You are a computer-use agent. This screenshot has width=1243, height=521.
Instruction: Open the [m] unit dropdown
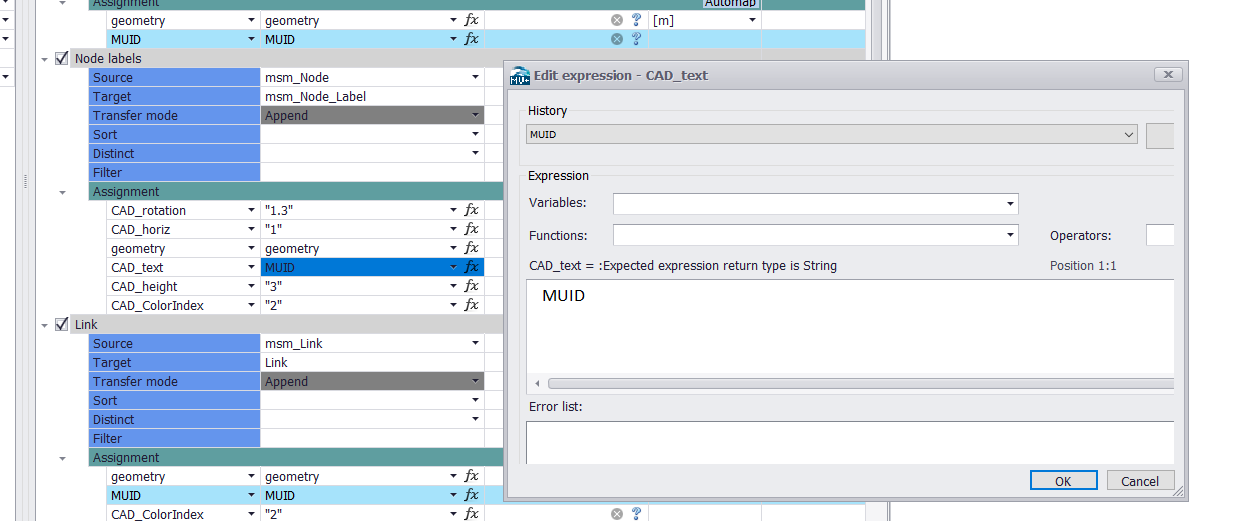(x=752, y=20)
